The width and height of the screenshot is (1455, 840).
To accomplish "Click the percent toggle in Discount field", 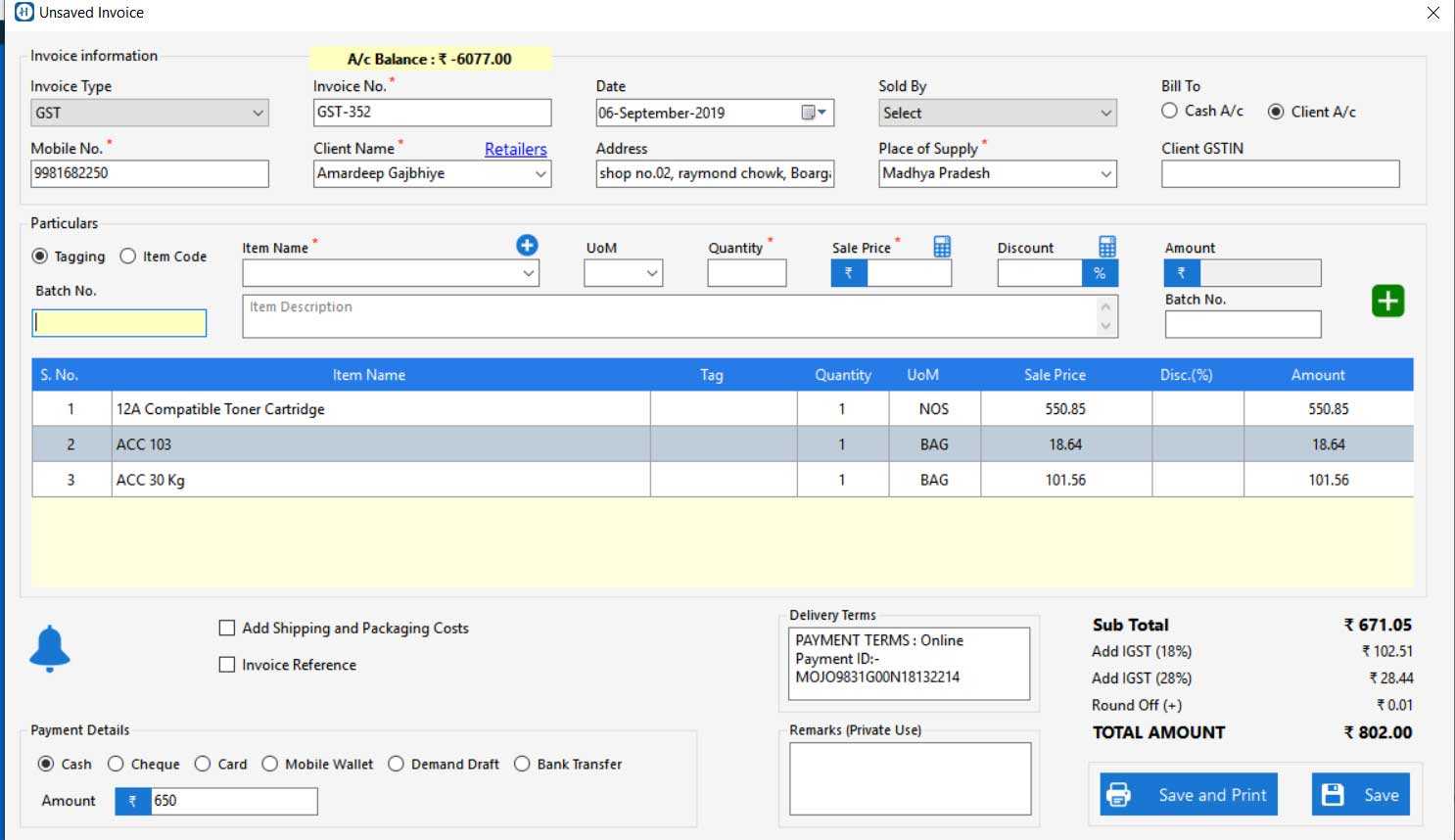I will (1100, 273).
